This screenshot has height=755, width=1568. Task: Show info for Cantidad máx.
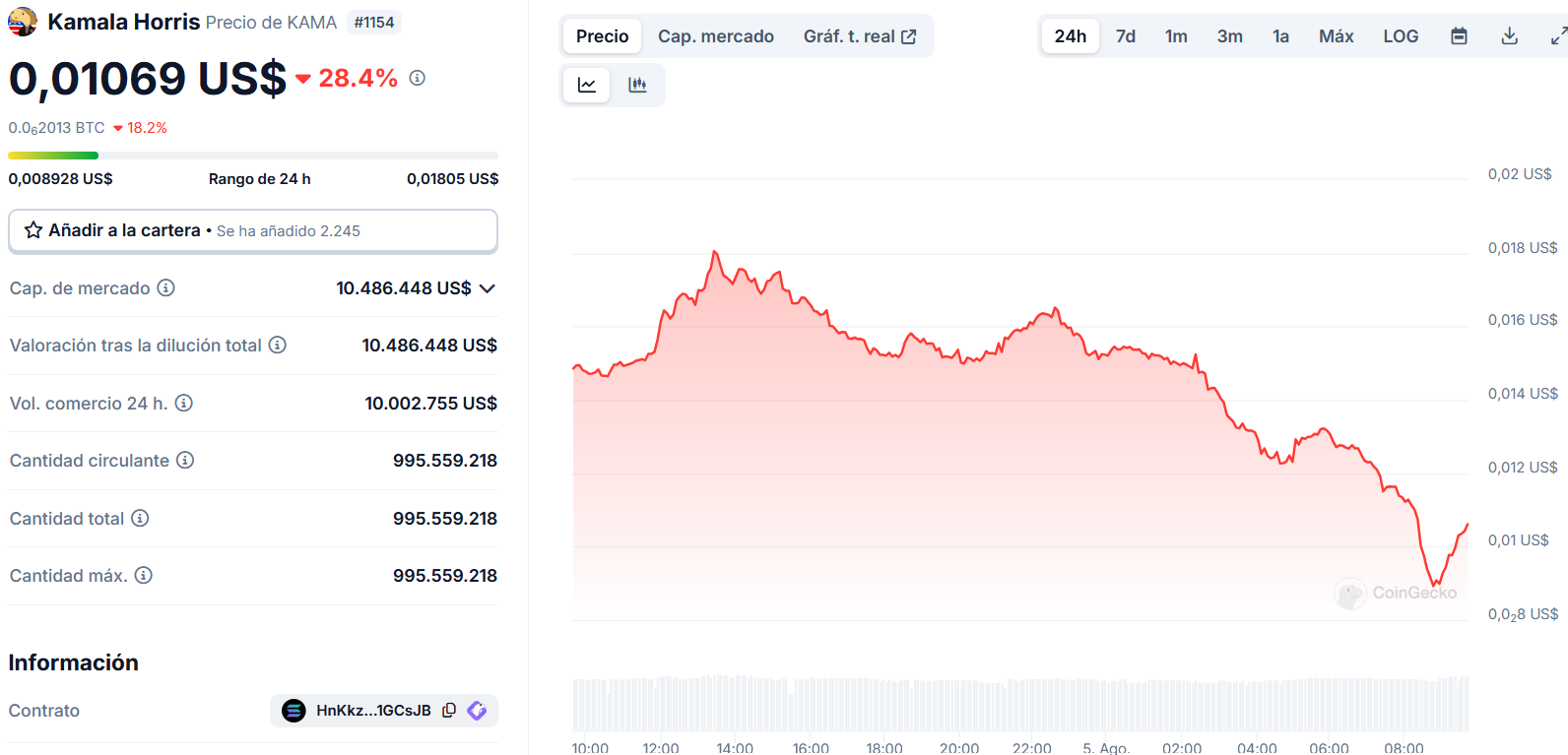(144, 575)
